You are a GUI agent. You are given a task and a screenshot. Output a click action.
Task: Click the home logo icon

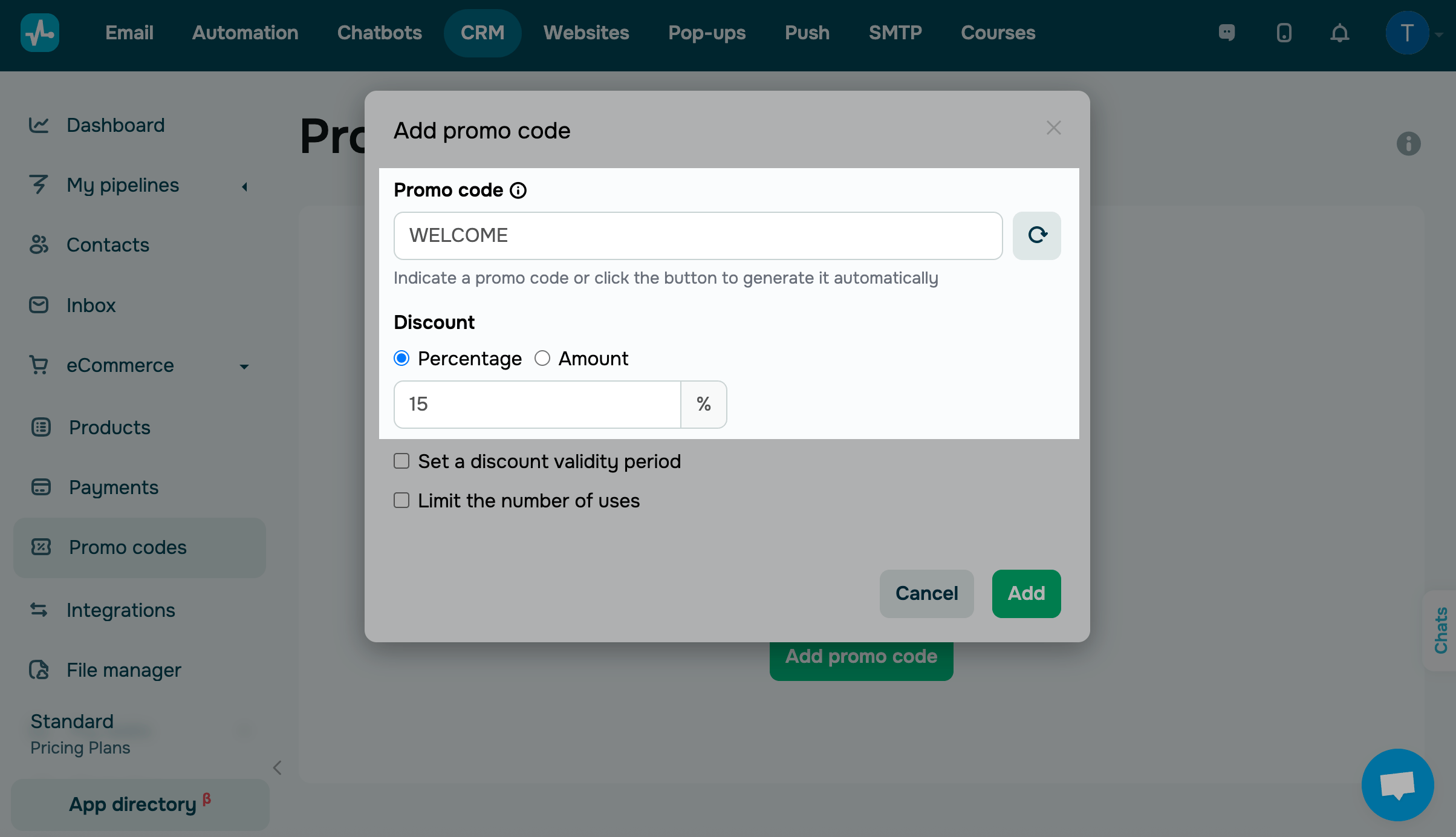click(x=40, y=33)
